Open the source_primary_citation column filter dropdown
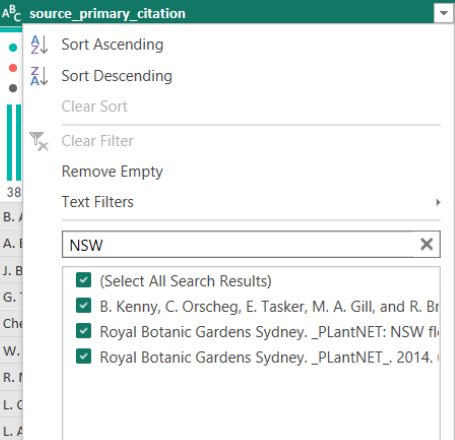455x440 pixels. [x=443, y=13]
